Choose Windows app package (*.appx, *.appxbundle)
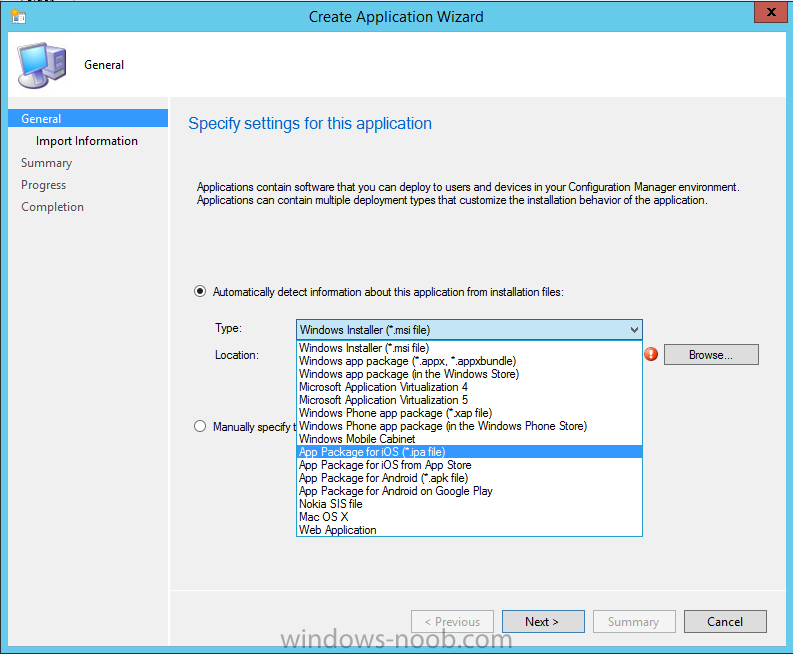Screen dimensions: 793x654 pos(469,361)
